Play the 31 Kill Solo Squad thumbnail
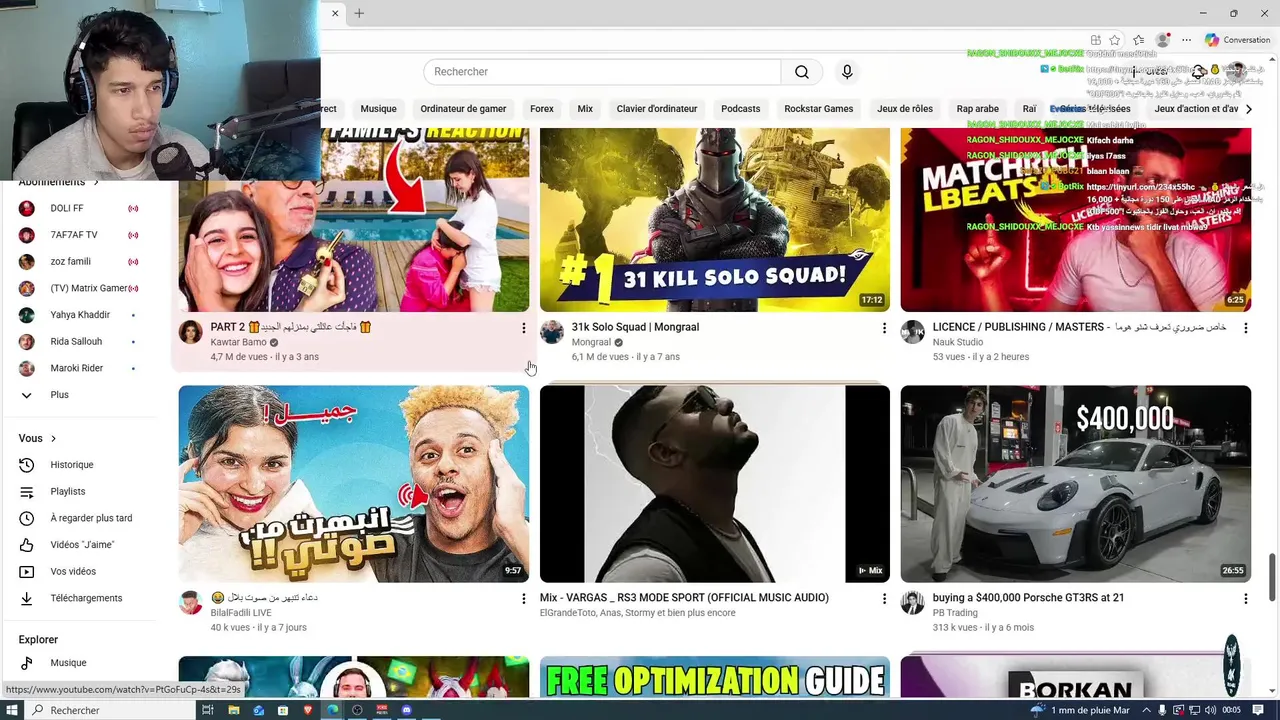The image size is (1280, 720). tap(715, 220)
